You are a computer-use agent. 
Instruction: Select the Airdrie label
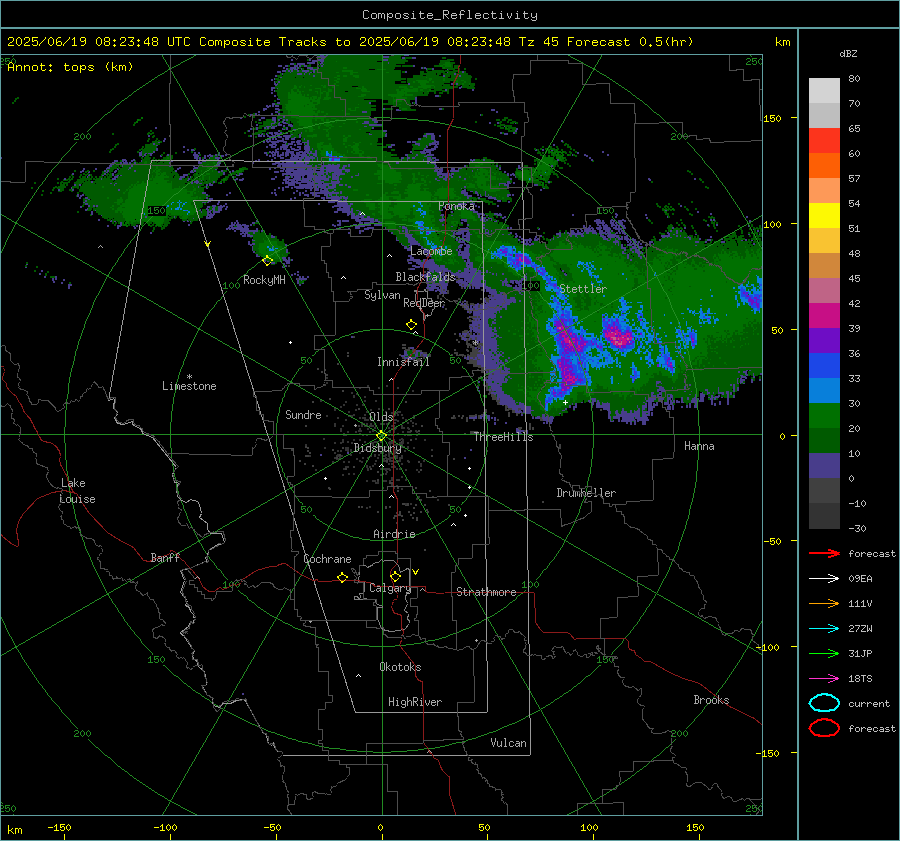point(394,534)
